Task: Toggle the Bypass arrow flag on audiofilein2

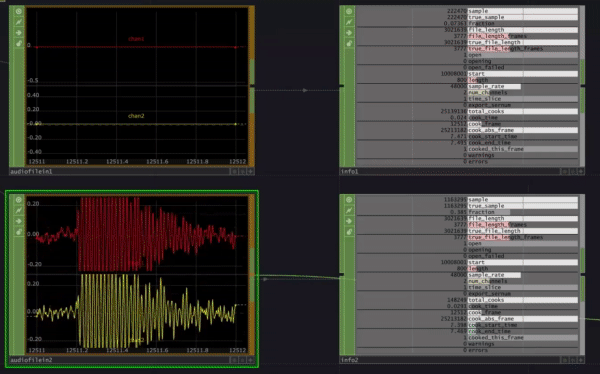Action: point(18,221)
